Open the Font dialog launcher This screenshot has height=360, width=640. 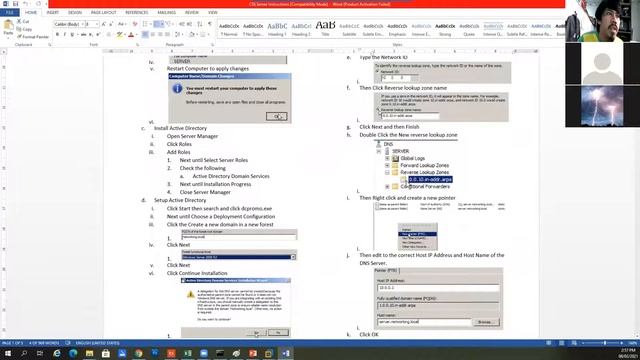[x=137, y=44]
